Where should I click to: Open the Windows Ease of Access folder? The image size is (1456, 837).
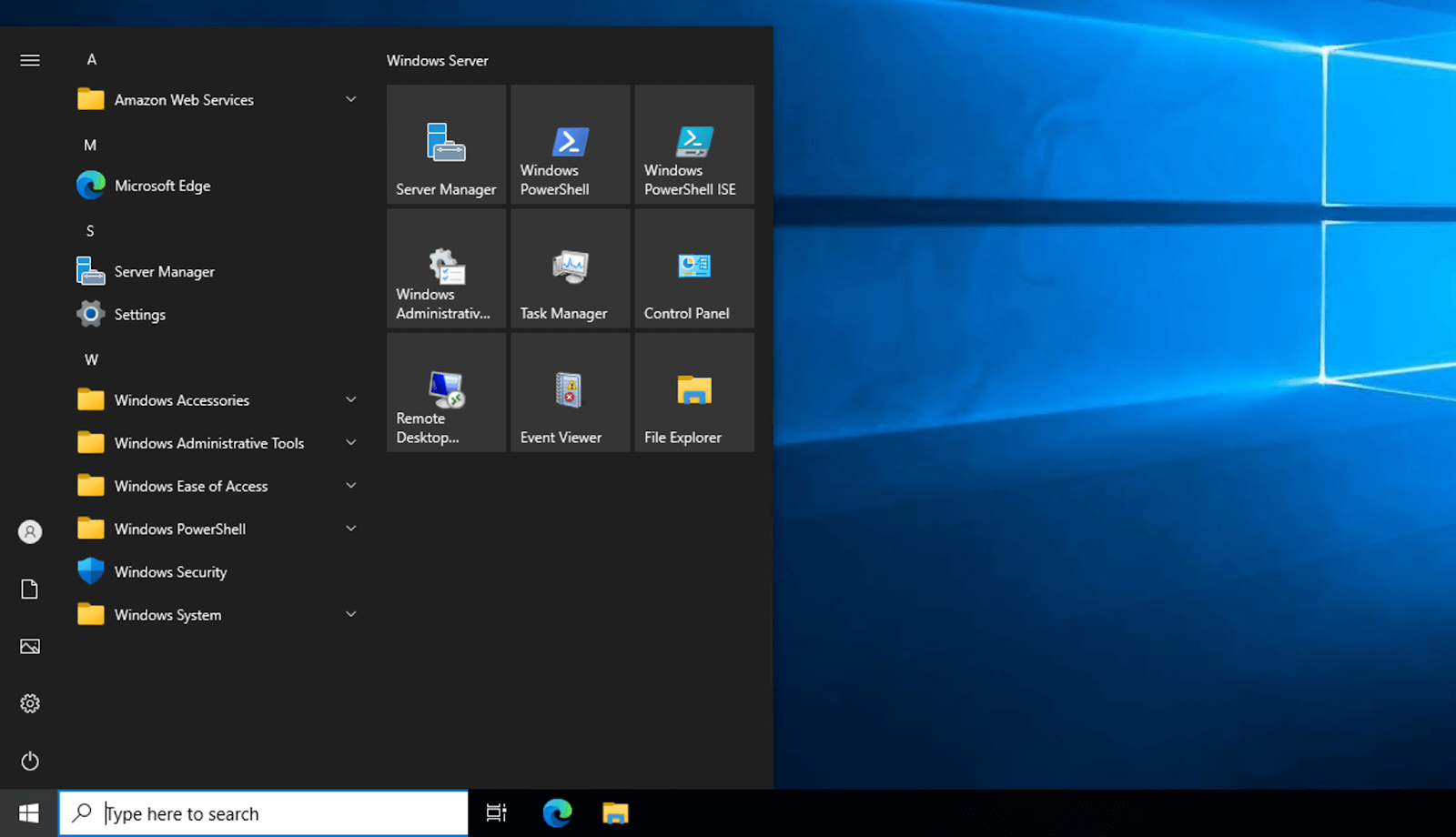[218, 486]
